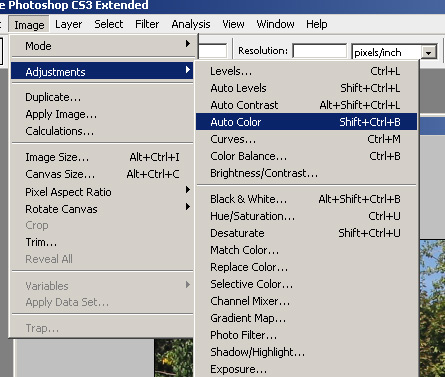Open Replace Color... adjustment

click(306, 267)
